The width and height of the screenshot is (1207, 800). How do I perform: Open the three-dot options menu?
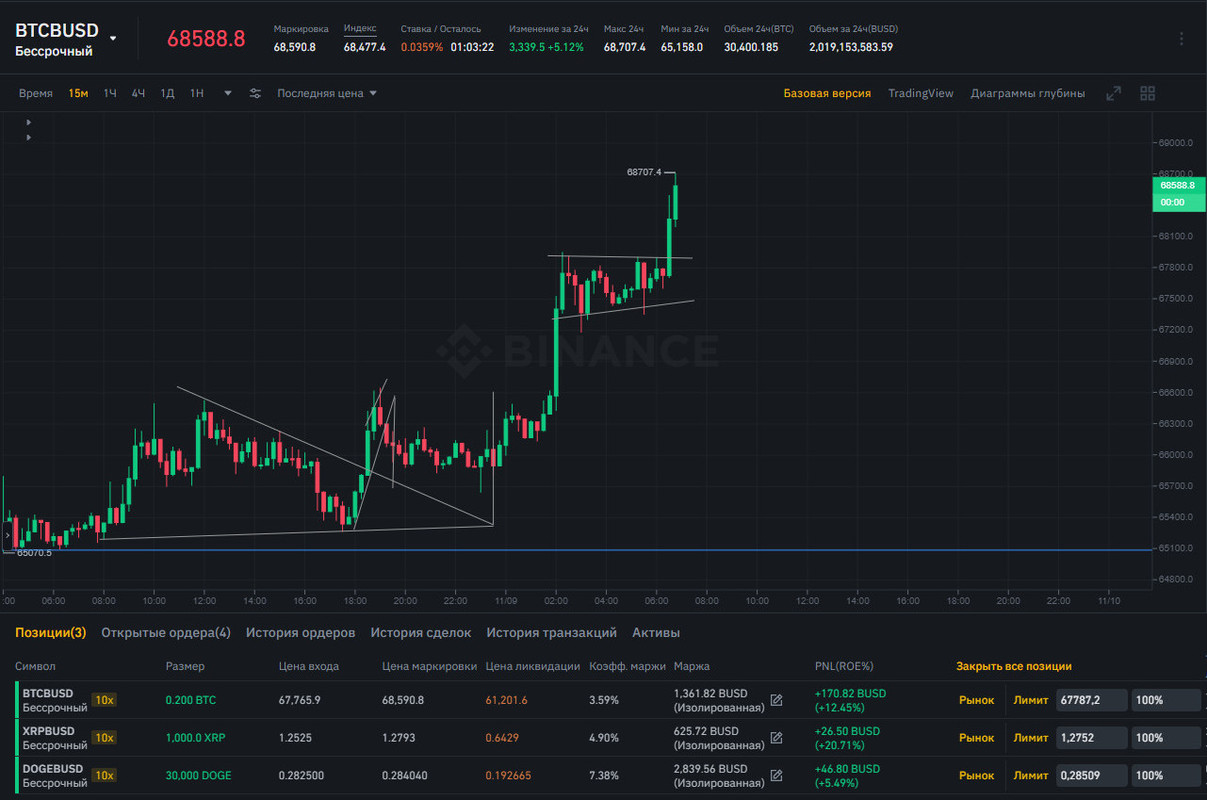tap(1181, 39)
